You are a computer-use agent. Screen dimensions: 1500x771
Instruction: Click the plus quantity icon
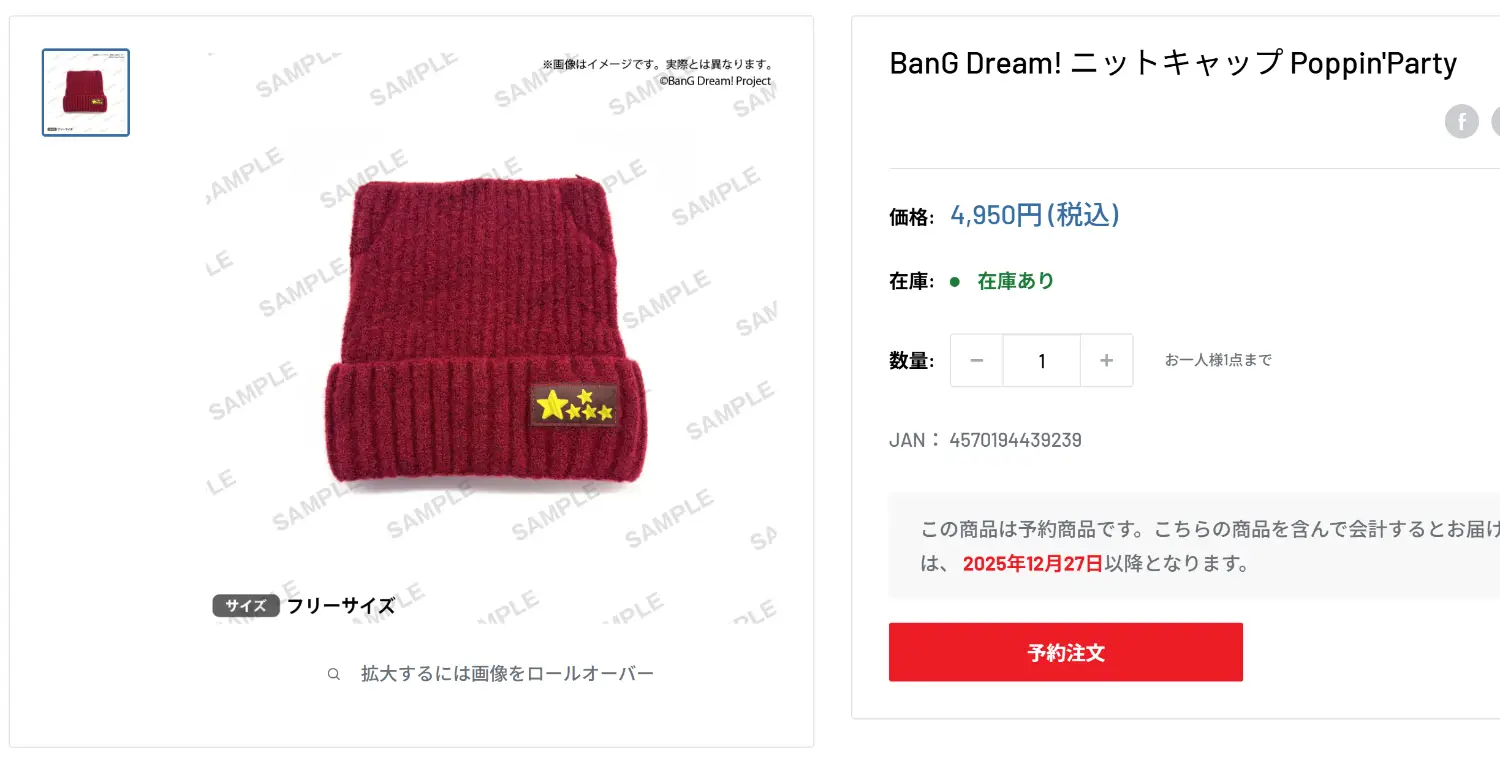pyautogui.click(x=1106, y=360)
